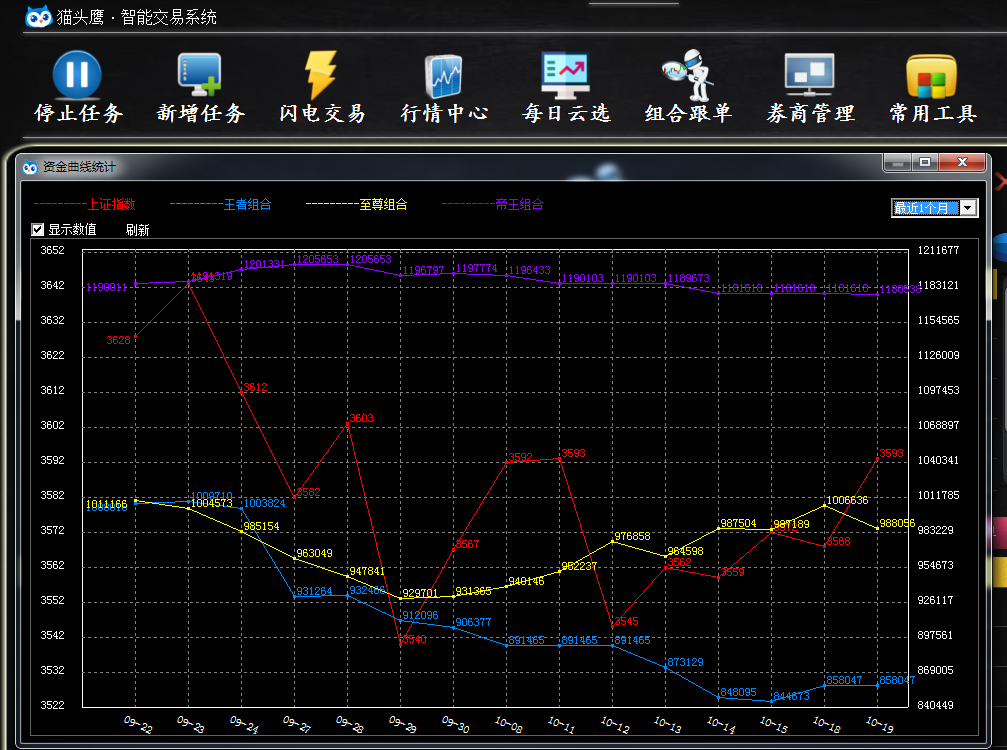Select the 帝王组合 purple legend entry

[x=519, y=204]
